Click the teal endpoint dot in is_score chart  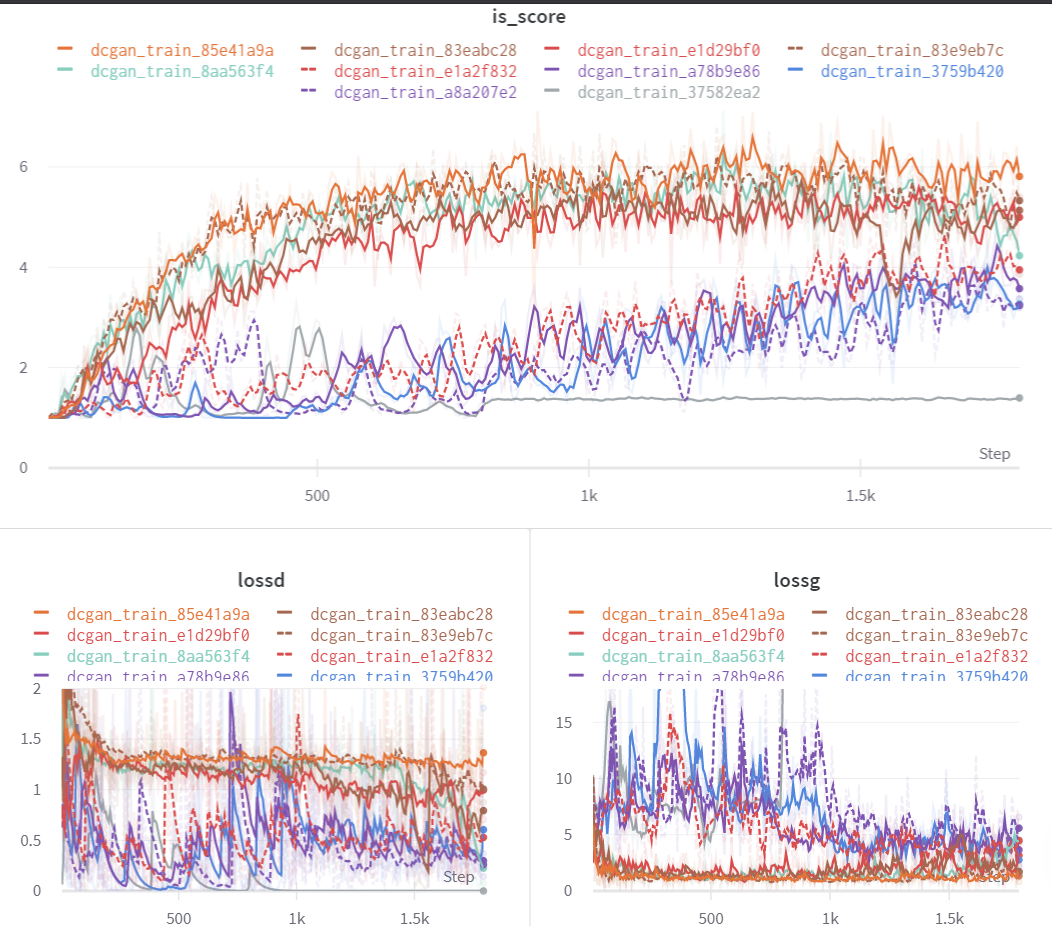(1019, 256)
